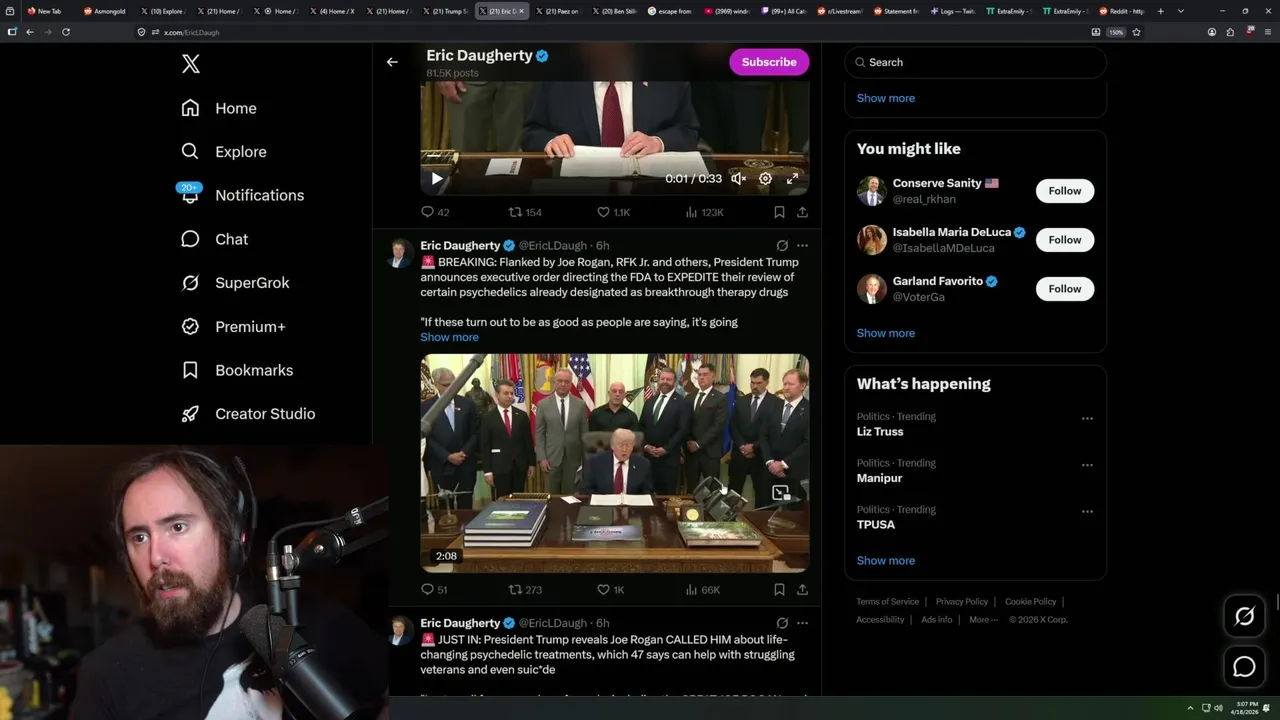Open Explore in the sidebar
1280x720 pixels.
(x=224, y=152)
